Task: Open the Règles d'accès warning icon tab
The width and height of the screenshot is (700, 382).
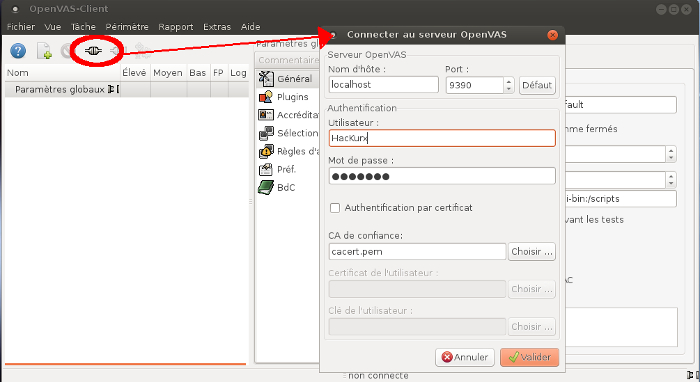Action: click(x=288, y=151)
